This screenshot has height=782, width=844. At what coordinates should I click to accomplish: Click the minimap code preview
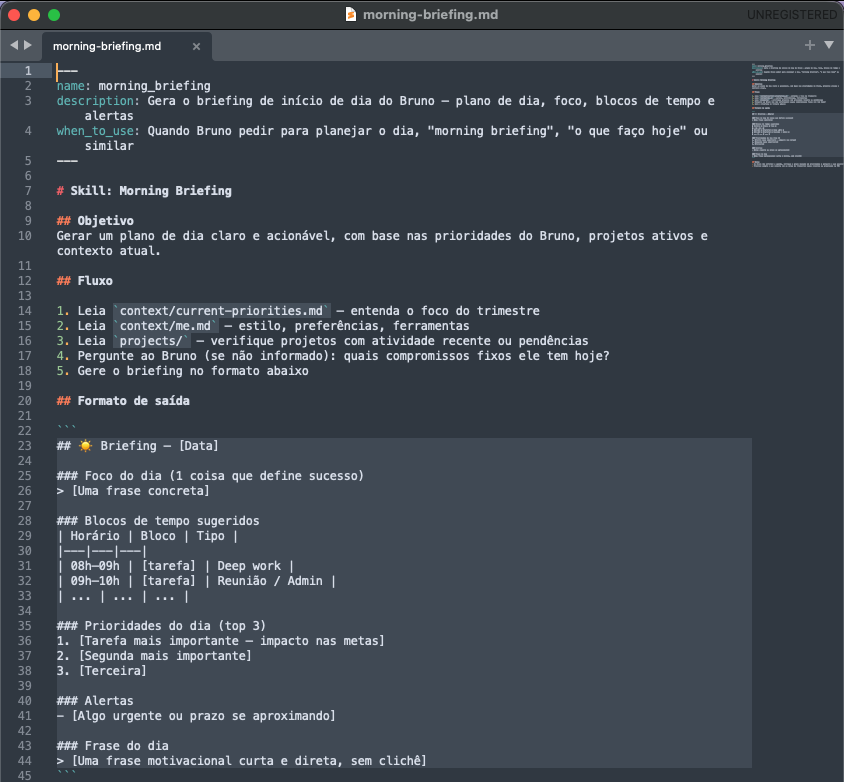pyautogui.click(x=796, y=115)
